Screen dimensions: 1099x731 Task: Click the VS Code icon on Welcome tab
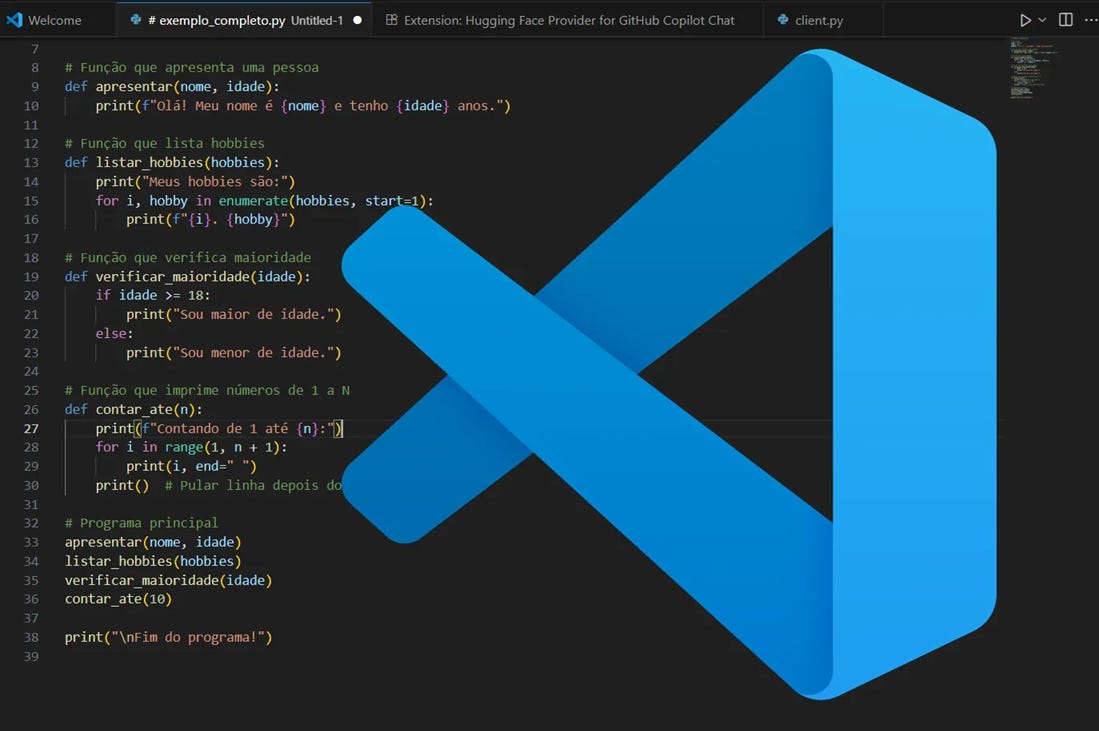(14, 20)
